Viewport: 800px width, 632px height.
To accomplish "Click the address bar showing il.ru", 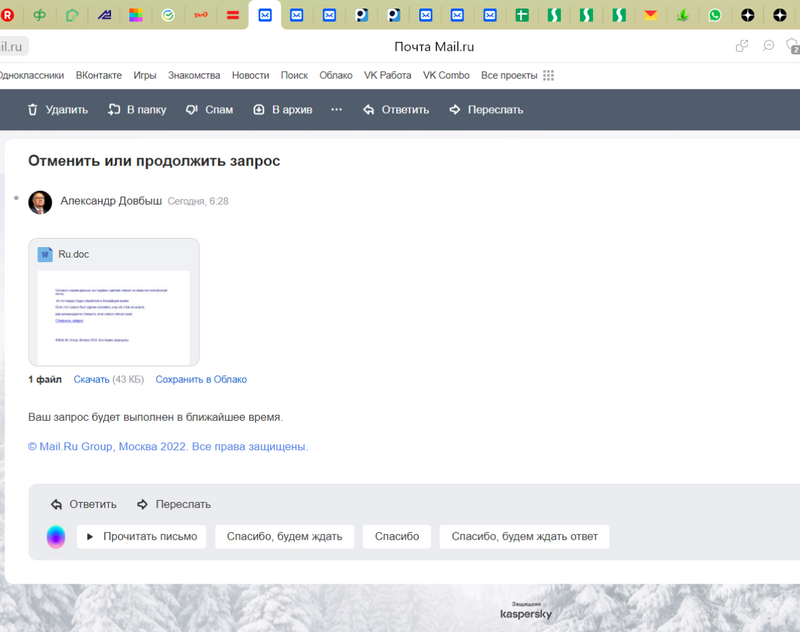I will pyautogui.click(x=11, y=46).
